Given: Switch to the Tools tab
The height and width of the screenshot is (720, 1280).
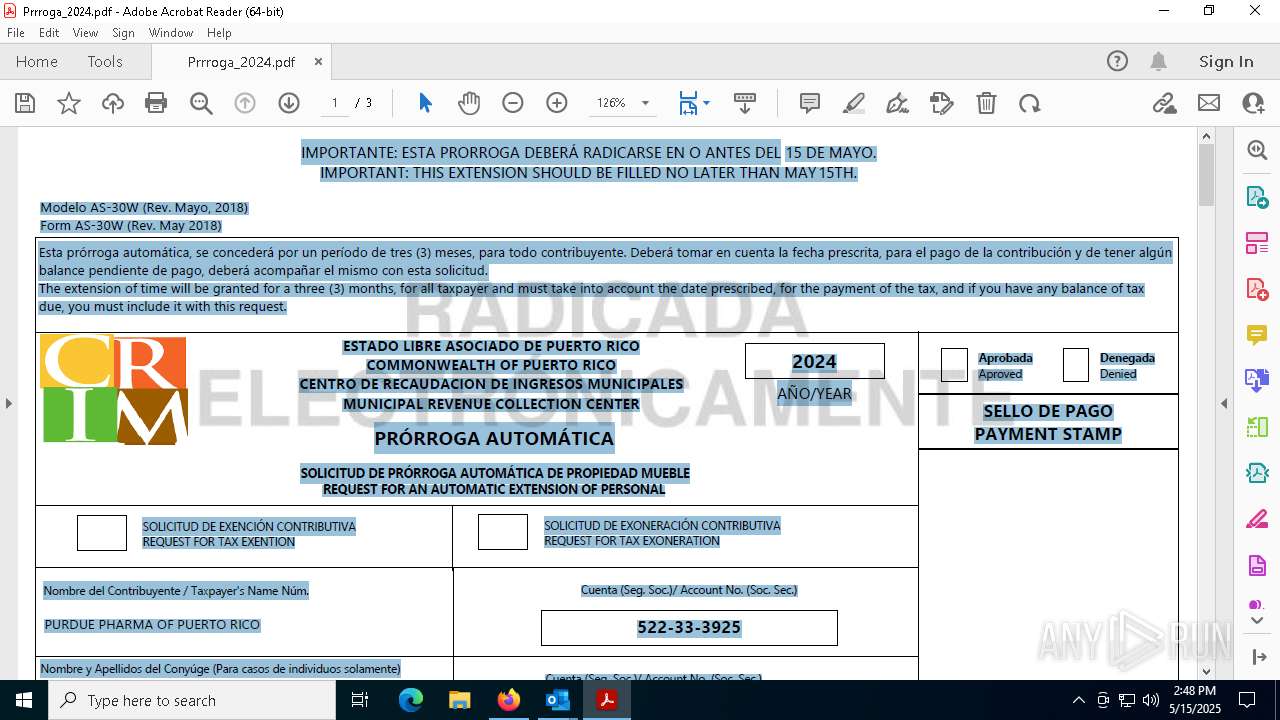Looking at the screenshot, I should point(105,61).
